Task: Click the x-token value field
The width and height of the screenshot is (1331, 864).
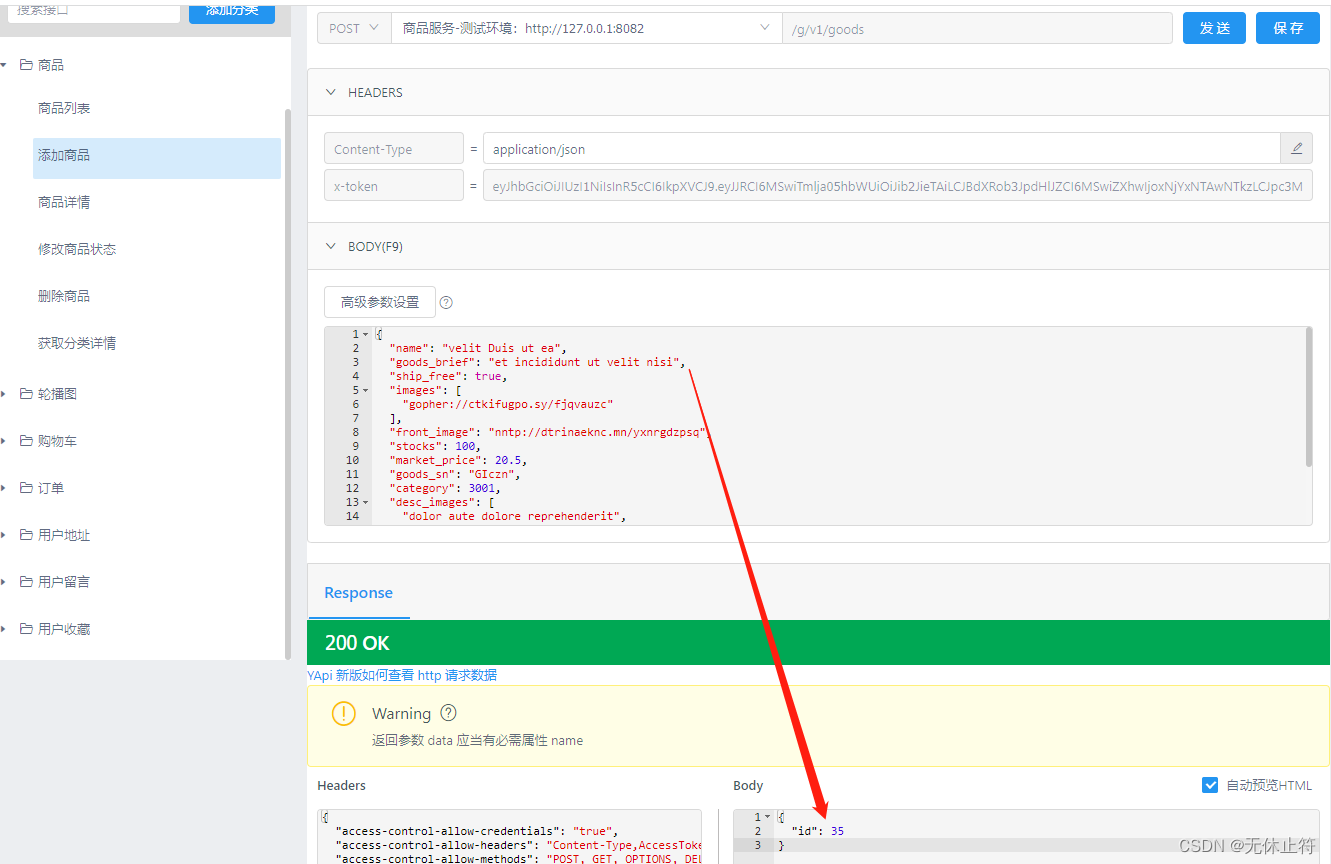Action: (897, 185)
